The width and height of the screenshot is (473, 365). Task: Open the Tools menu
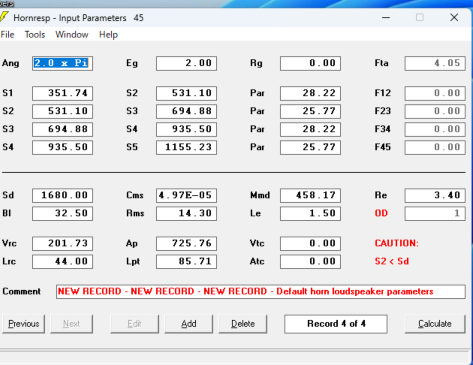click(x=35, y=35)
